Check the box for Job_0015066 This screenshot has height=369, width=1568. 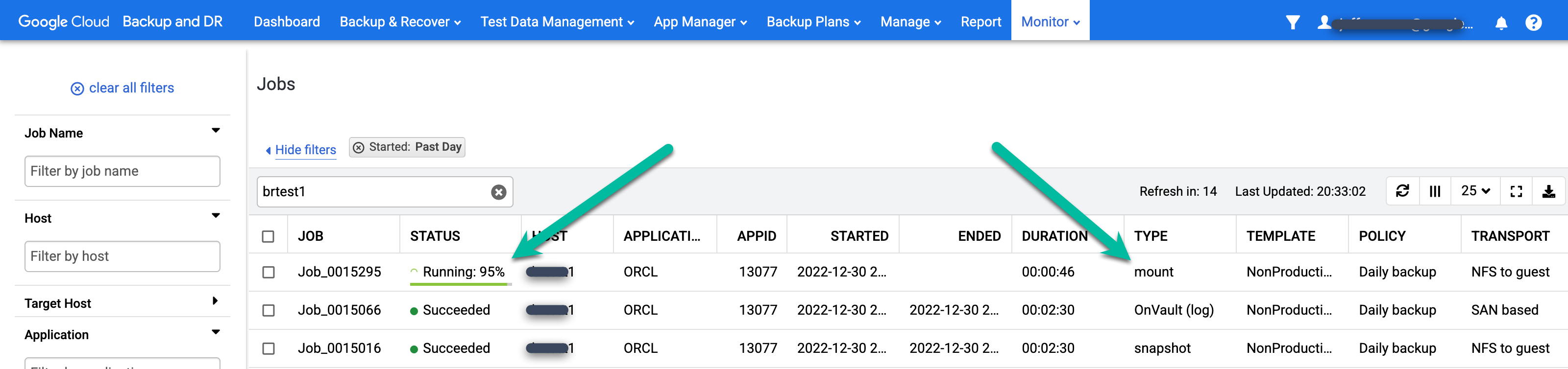[269, 311]
